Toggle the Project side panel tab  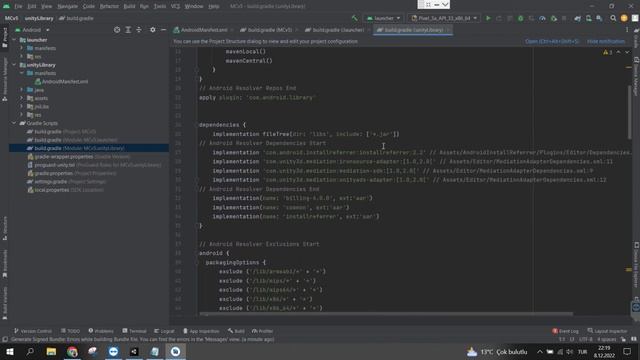[4, 38]
